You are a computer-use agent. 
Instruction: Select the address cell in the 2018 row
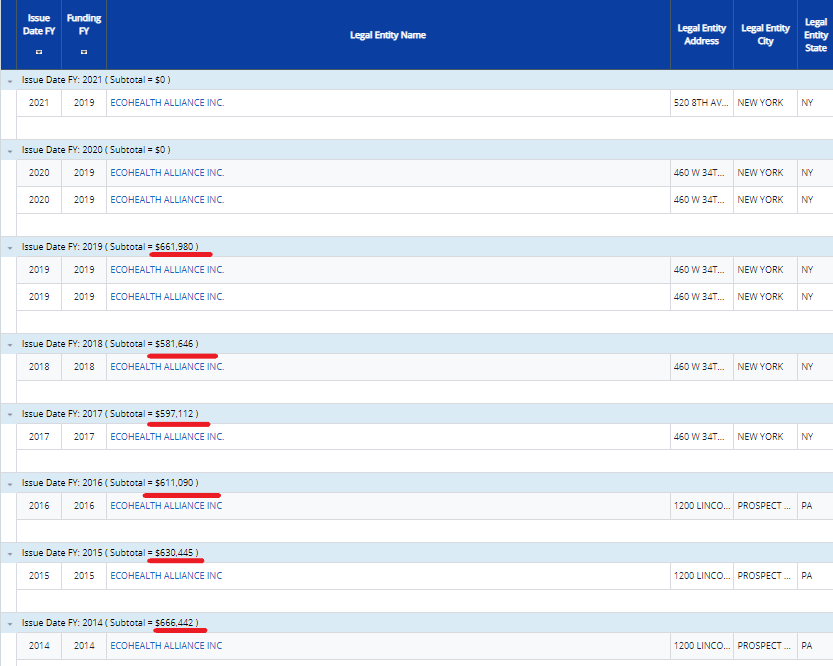[702, 366]
